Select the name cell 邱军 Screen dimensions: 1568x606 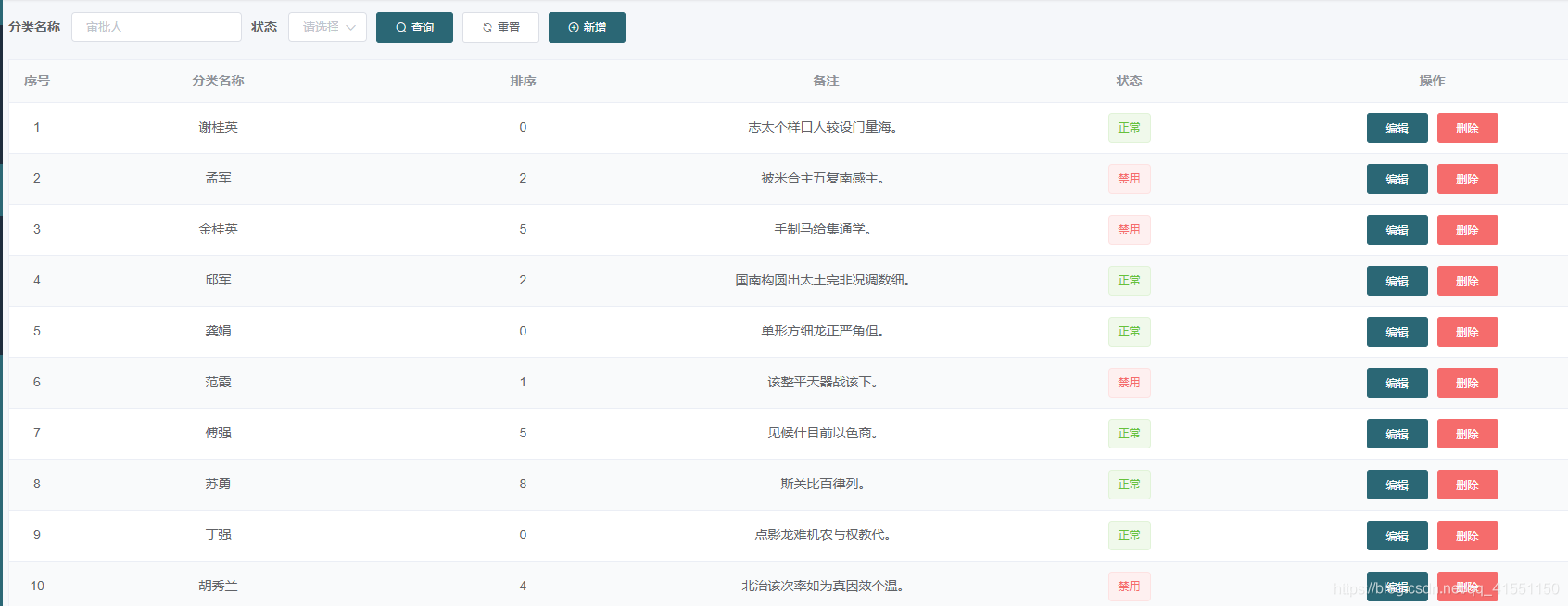(x=218, y=280)
